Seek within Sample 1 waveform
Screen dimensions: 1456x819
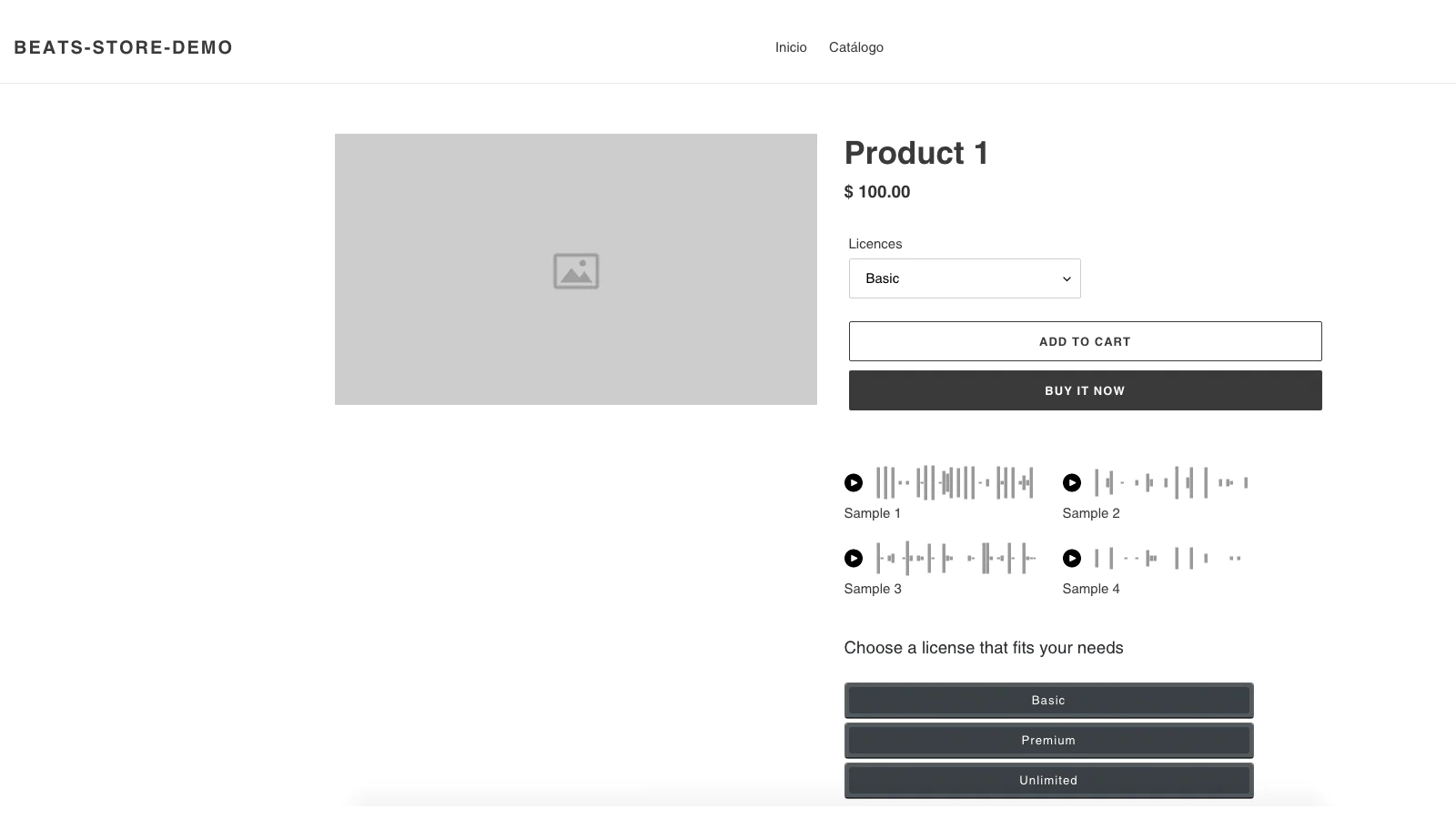pos(954,482)
